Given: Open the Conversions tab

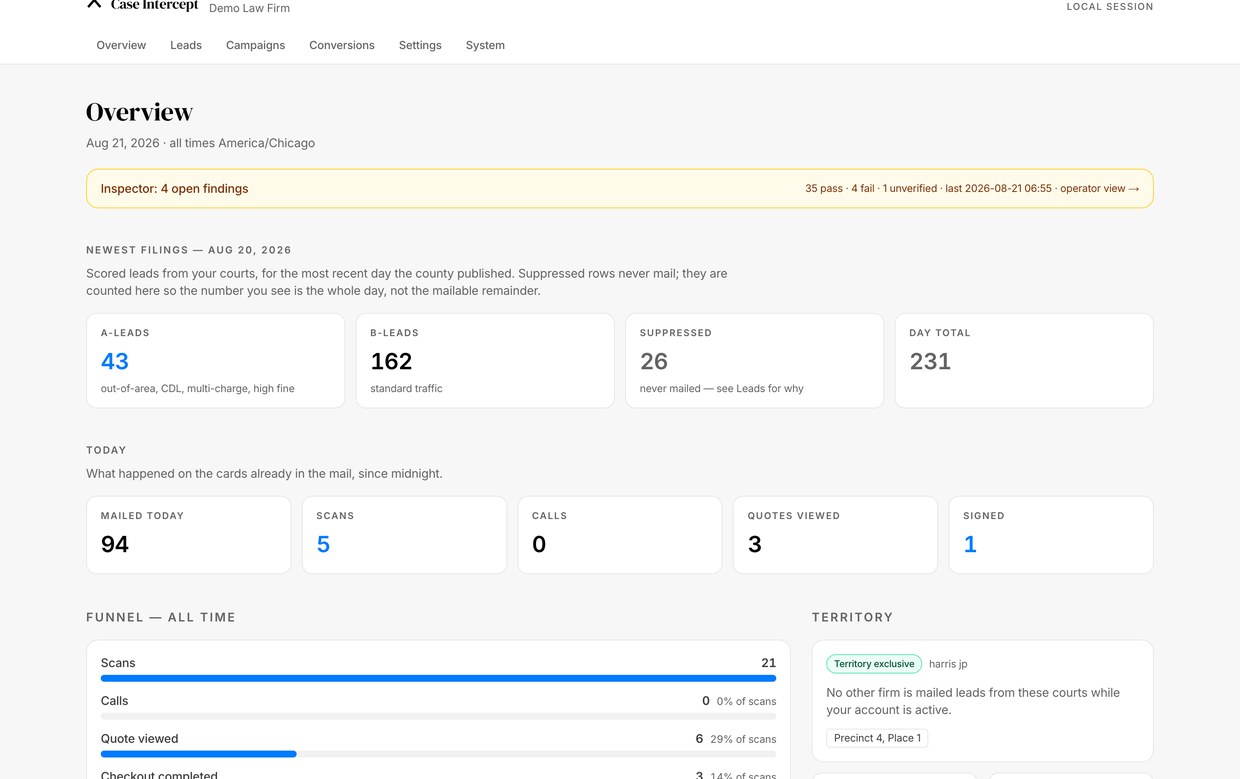Looking at the screenshot, I should click(342, 45).
